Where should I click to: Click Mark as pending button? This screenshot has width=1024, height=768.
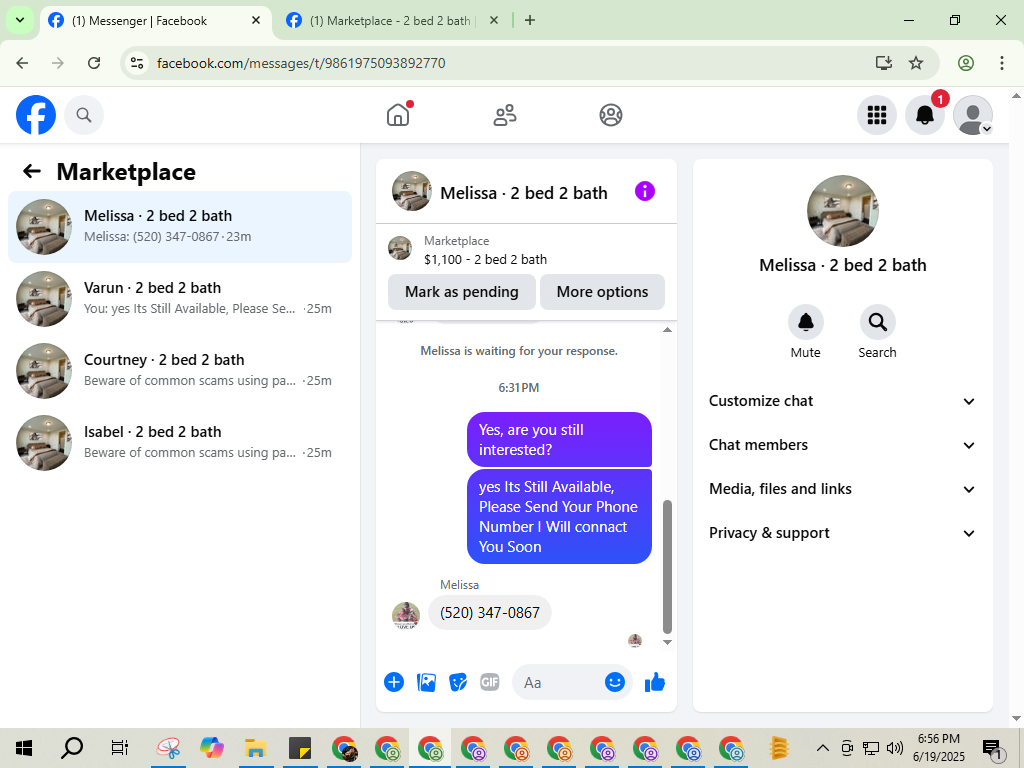(x=462, y=292)
